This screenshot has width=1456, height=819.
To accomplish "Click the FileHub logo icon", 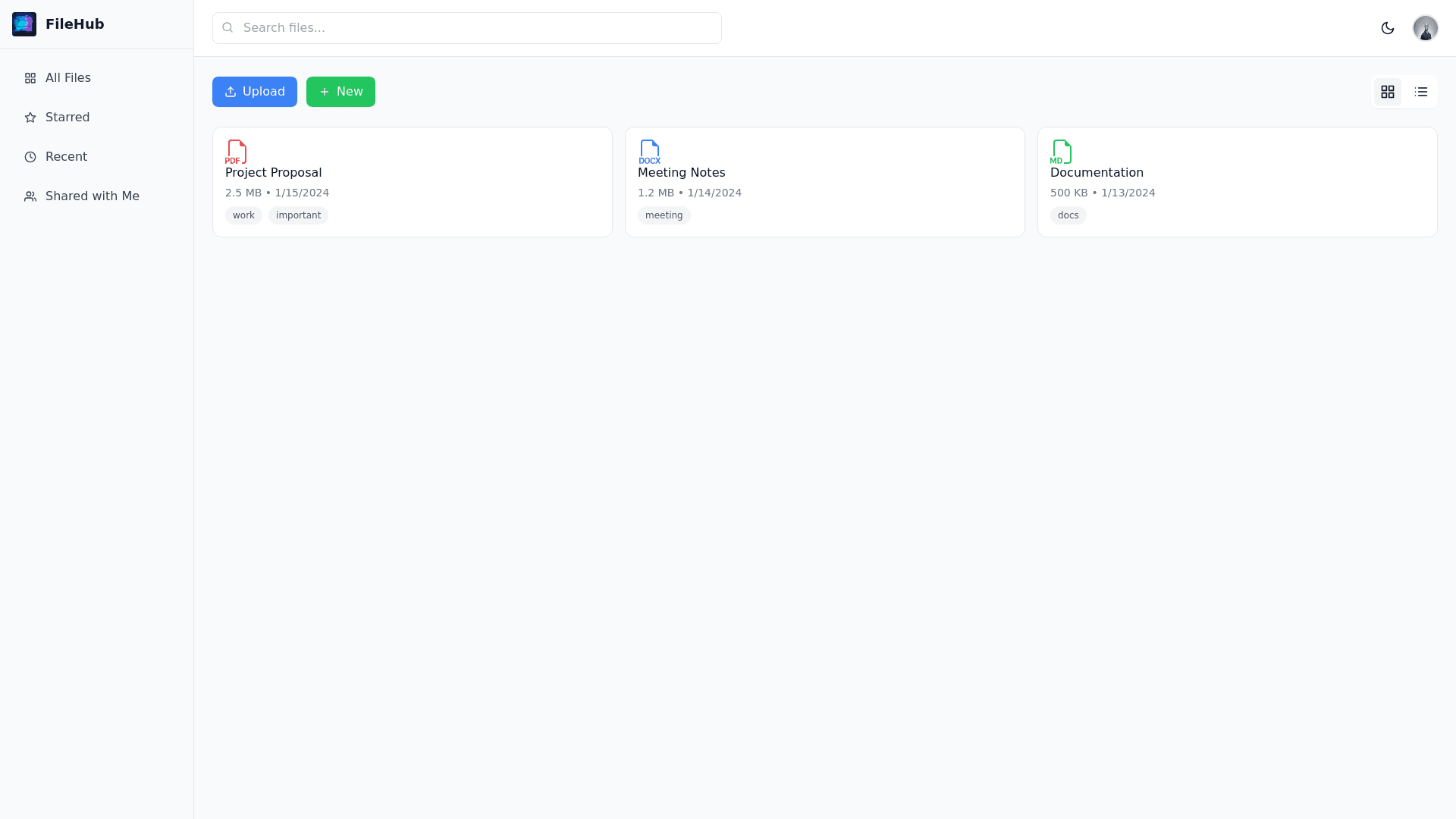I will pos(24,24).
